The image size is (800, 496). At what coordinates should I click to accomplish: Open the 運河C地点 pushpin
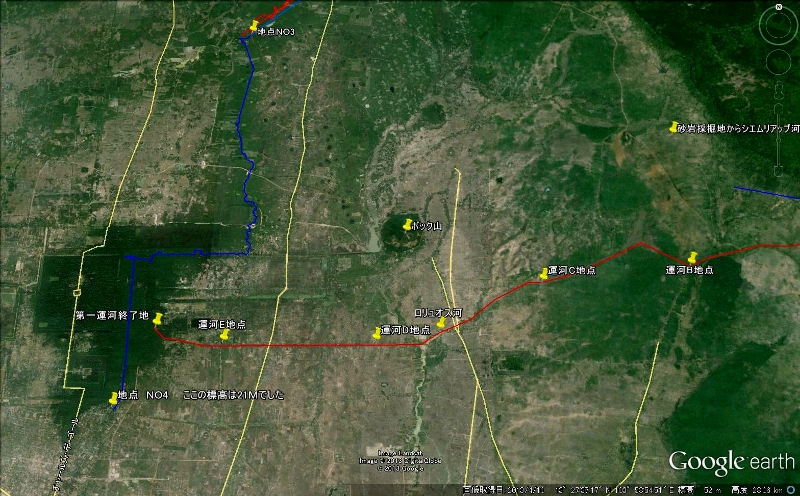[x=544, y=273]
